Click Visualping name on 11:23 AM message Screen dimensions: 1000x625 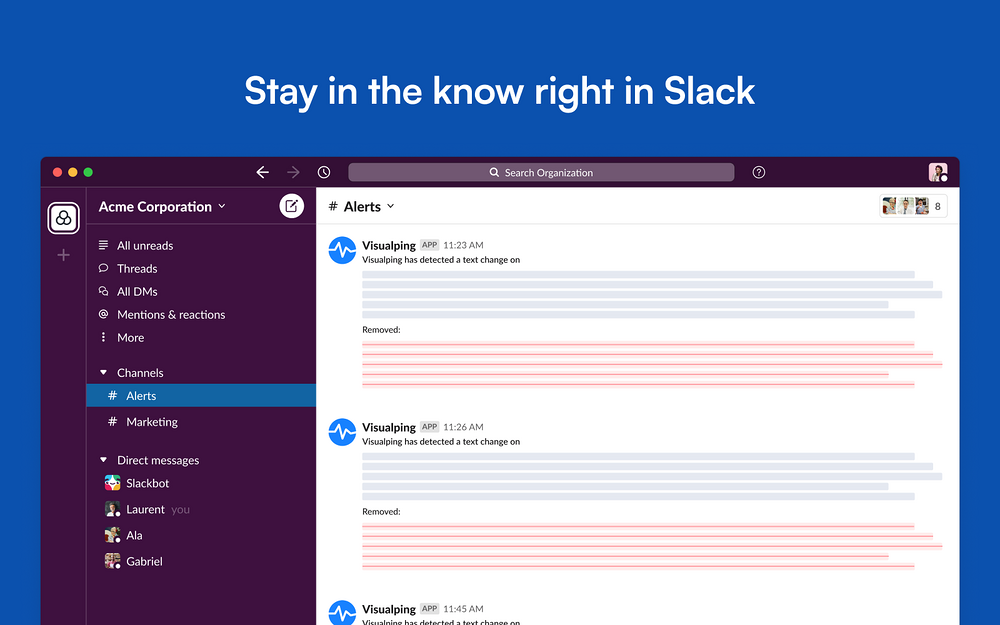click(x=389, y=246)
